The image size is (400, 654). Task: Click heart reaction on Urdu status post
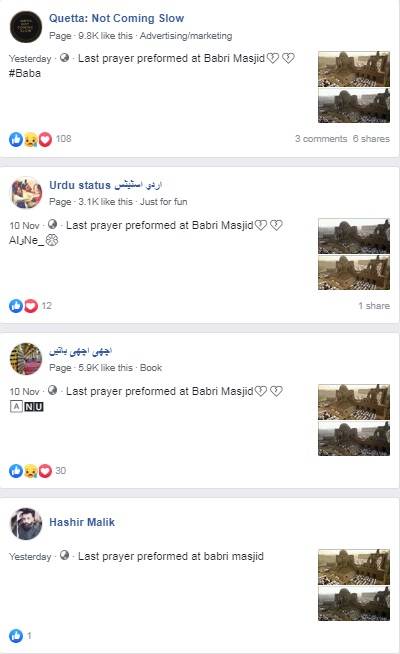(x=31, y=306)
